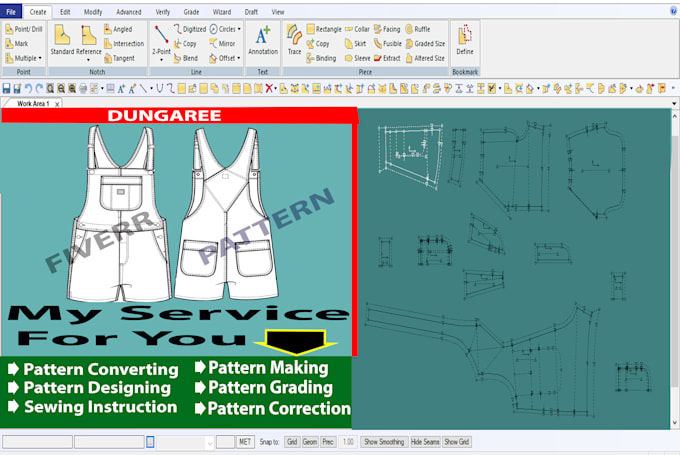Image resolution: width=680 pixels, height=455 pixels.
Task: Toggle Prec snap option
Action: (x=328, y=442)
